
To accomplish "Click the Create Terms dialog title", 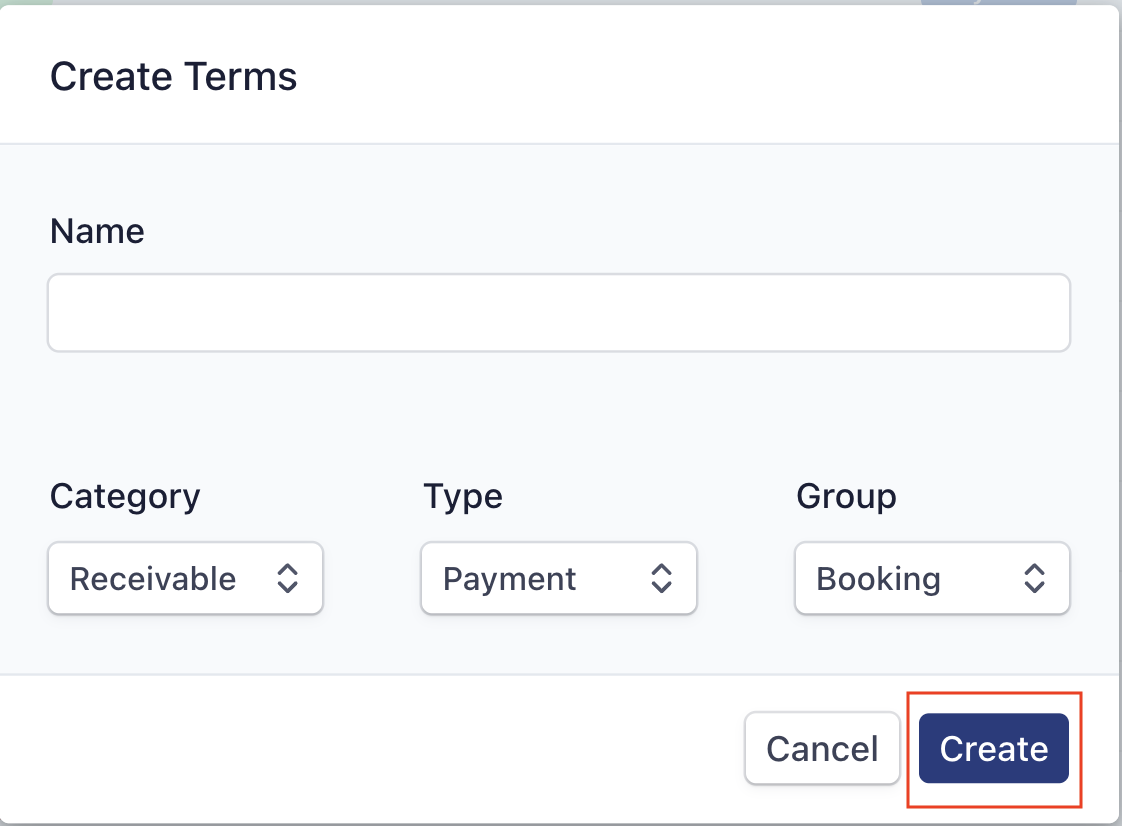I will click(174, 77).
